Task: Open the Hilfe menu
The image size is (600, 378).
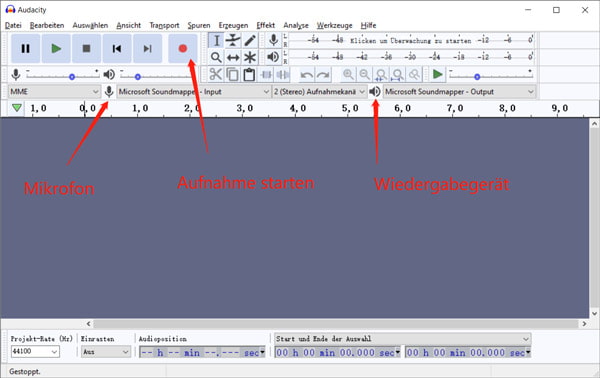Action: tap(368, 25)
